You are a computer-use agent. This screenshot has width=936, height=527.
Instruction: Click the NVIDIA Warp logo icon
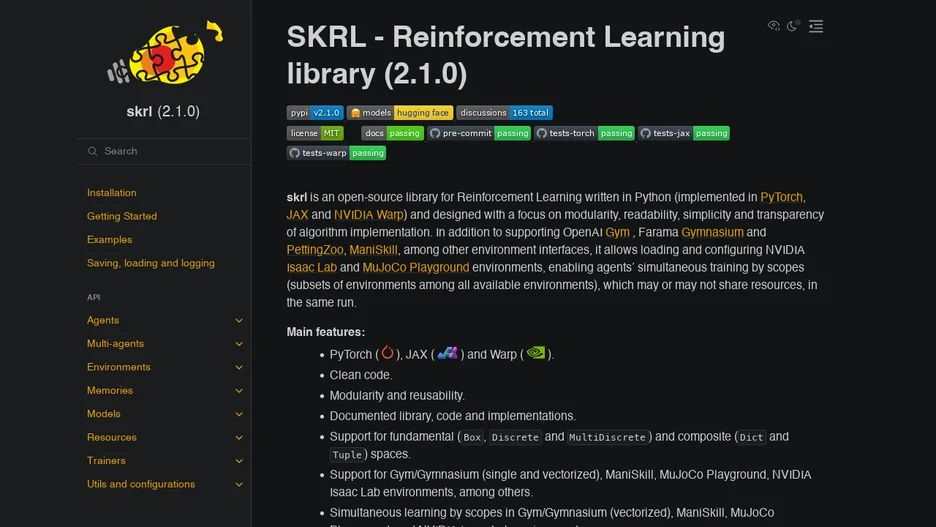tap(535, 353)
